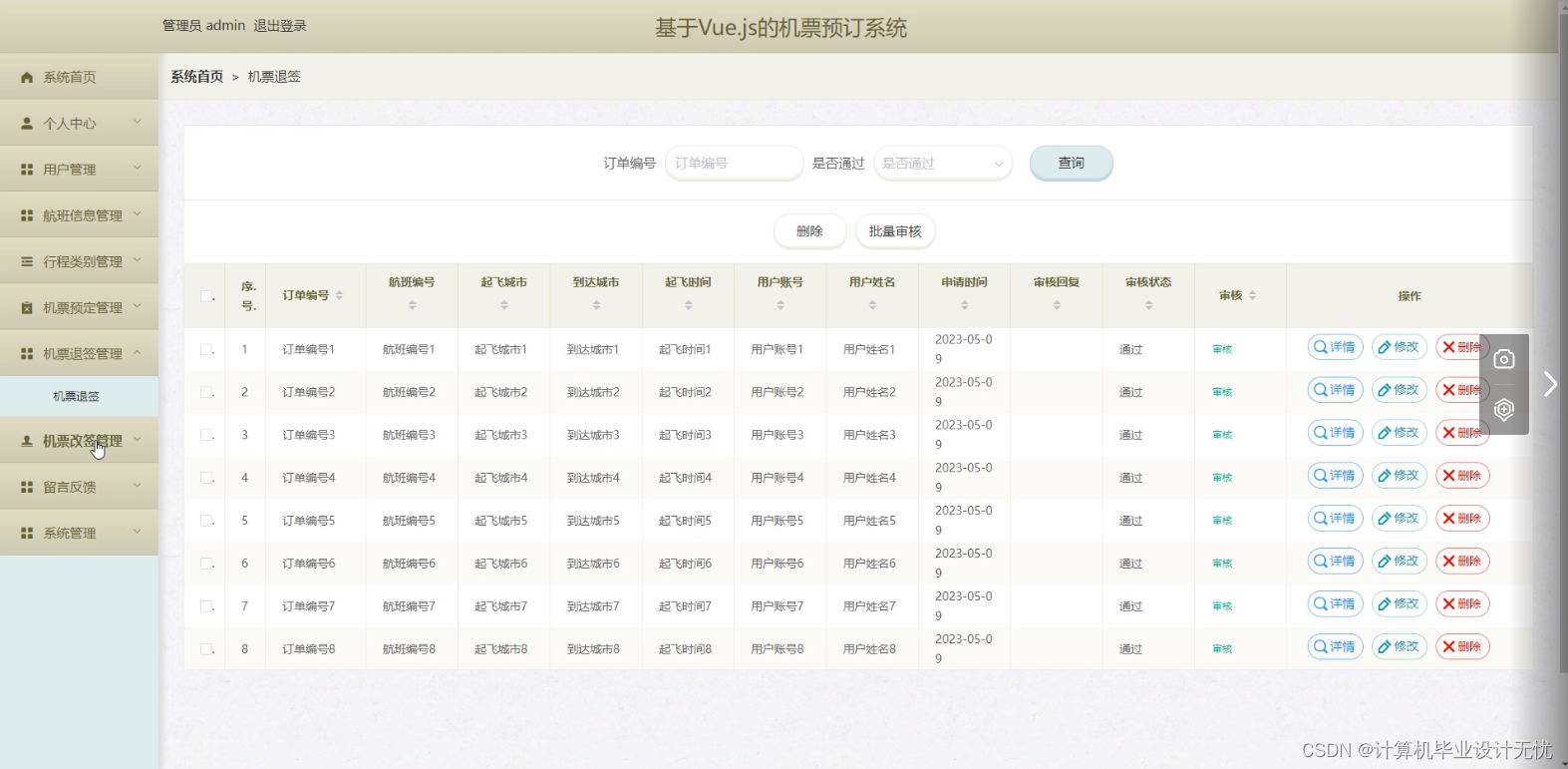The image size is (1568, 769).
Task: Sort by 航班编号 using the column sort arrows
Action: (x=412, y=305)
